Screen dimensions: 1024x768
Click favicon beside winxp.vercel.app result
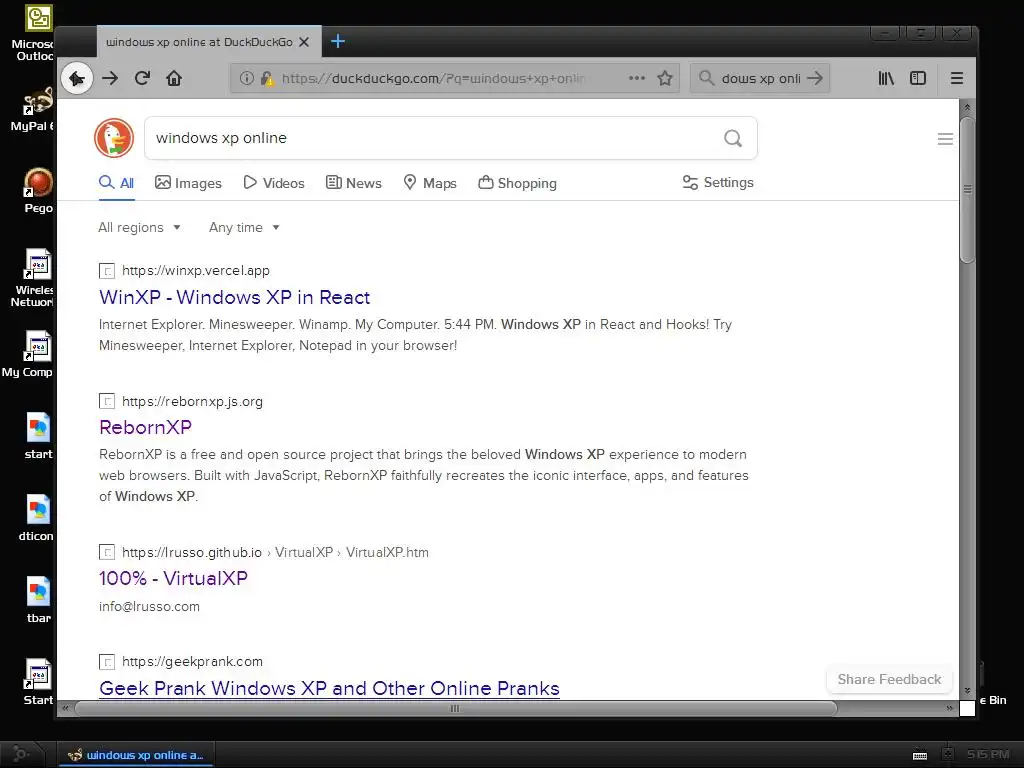106,270
